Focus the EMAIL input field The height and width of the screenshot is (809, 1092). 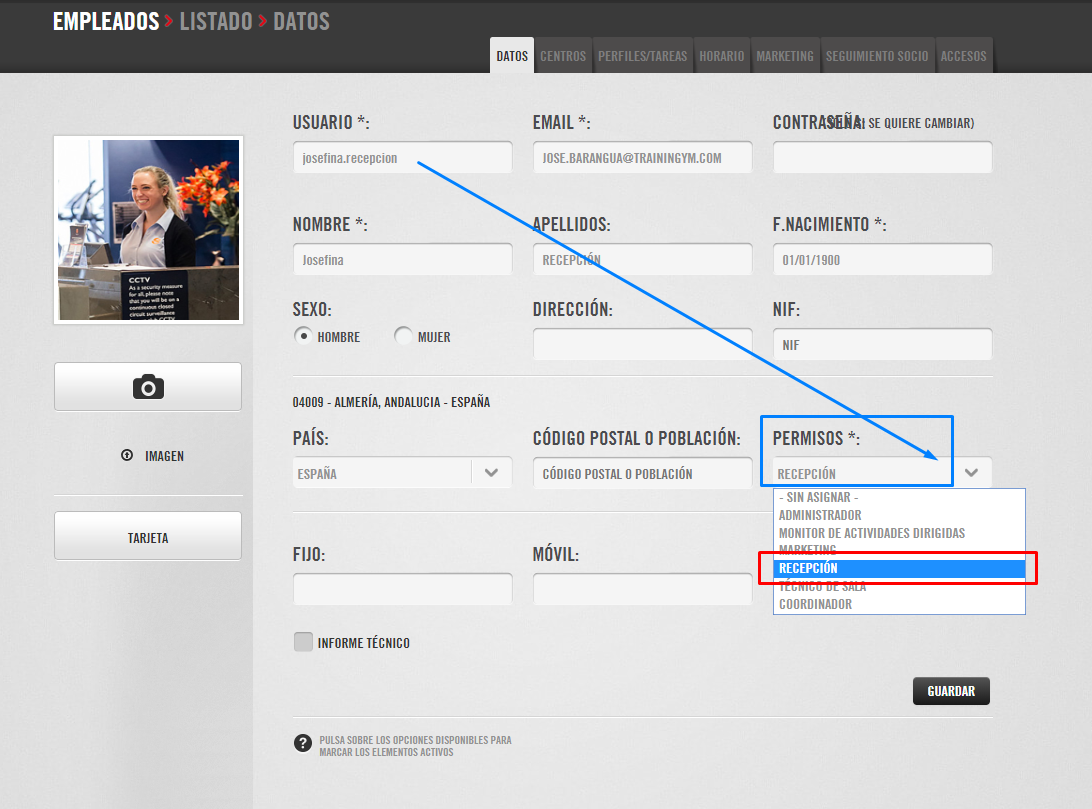point(642,157)
